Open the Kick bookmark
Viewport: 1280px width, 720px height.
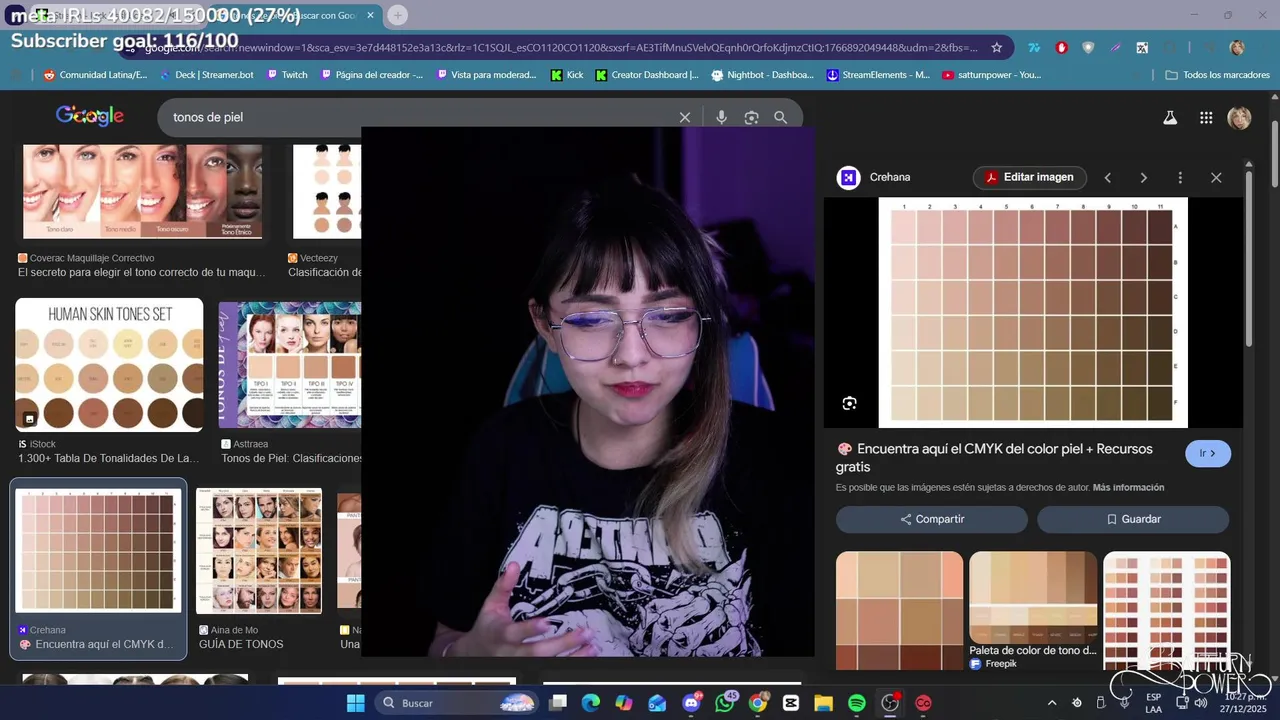click(x=567, y=75)
